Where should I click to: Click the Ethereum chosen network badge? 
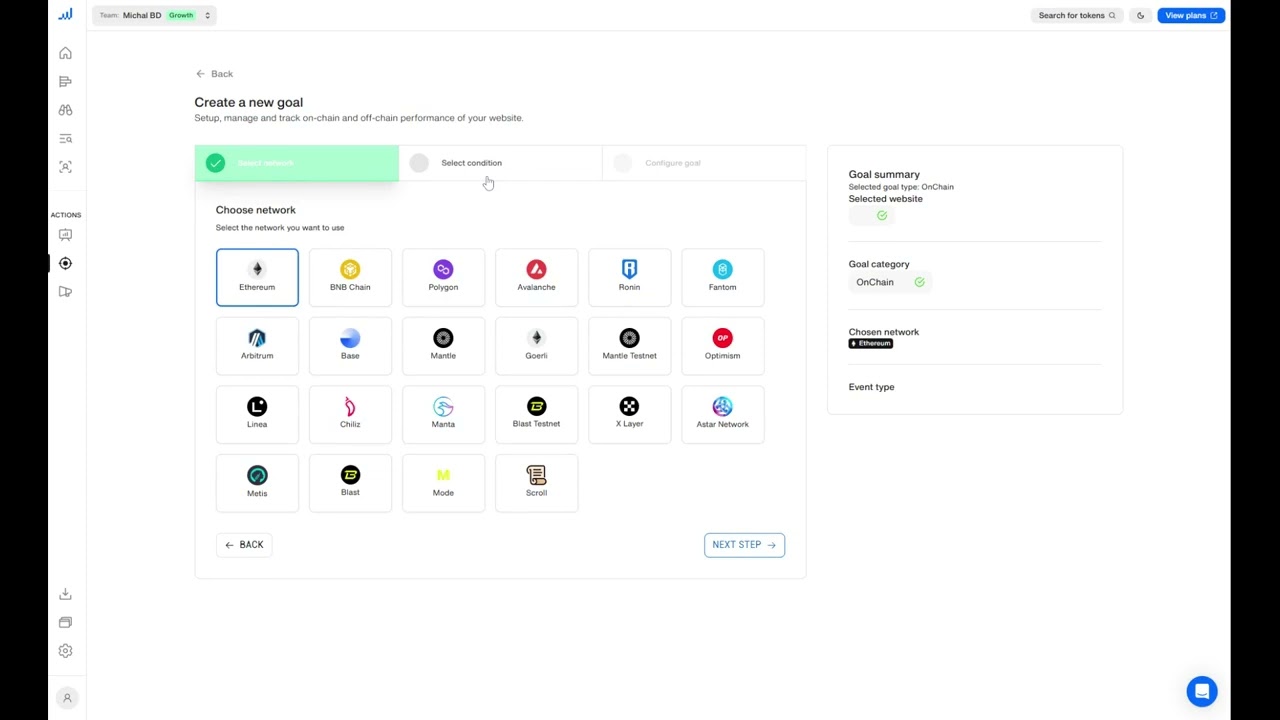[x=871, y=343]
